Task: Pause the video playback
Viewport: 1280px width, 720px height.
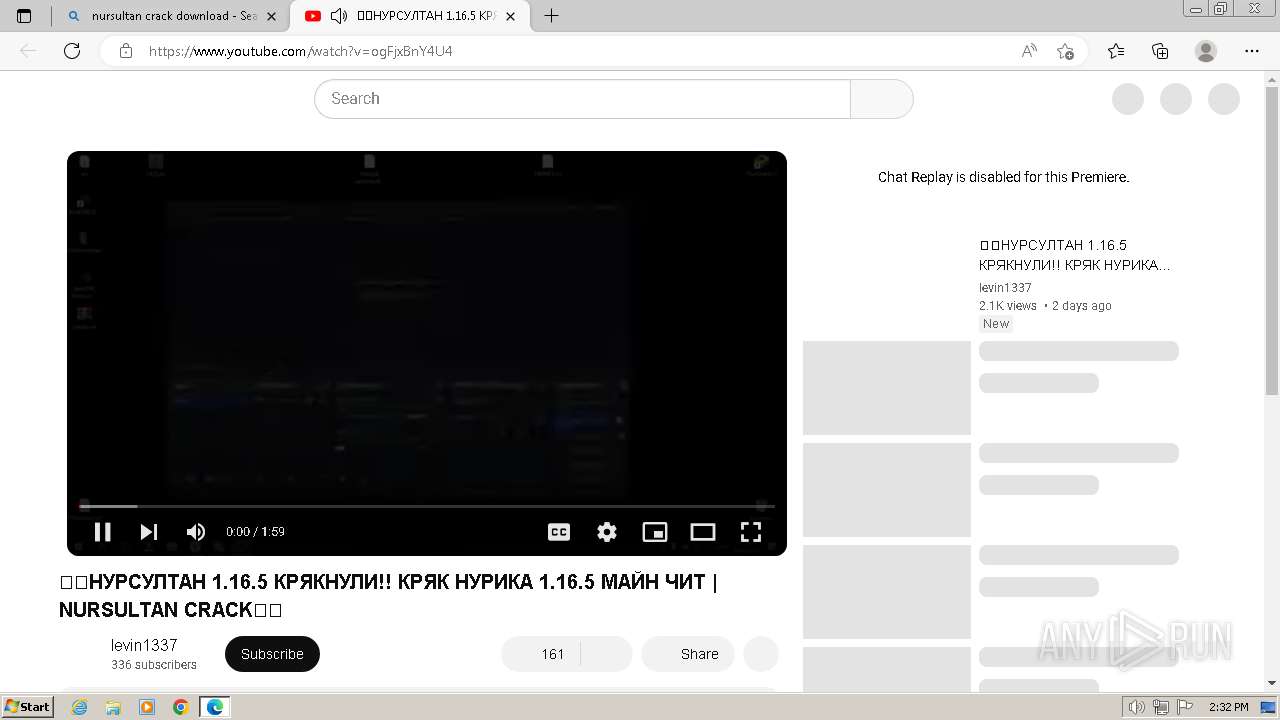Action: [x=102, y=532]
